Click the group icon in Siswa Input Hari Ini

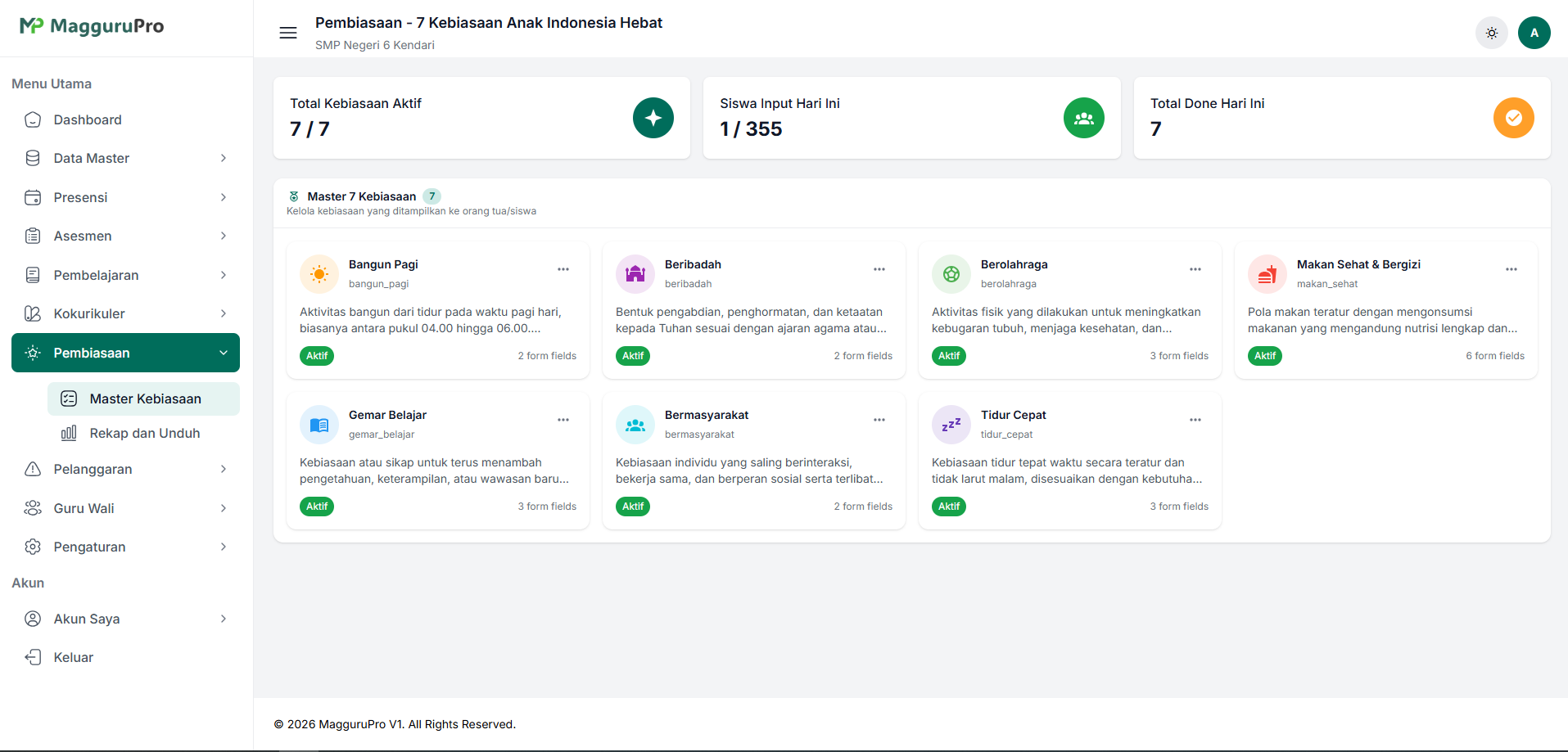point(1084,118)
